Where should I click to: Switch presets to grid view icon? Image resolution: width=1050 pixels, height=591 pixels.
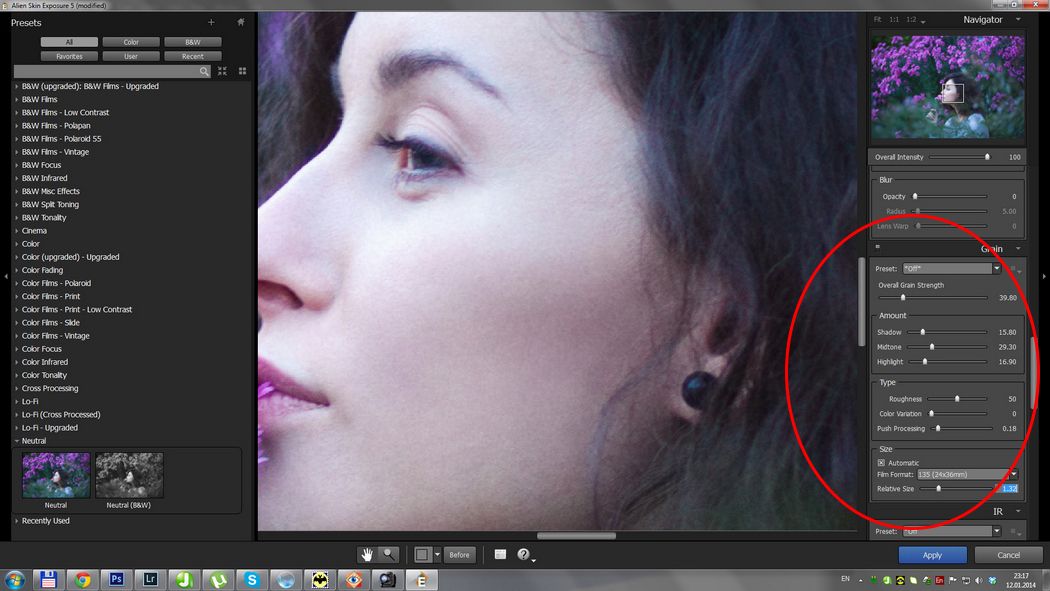242,71
